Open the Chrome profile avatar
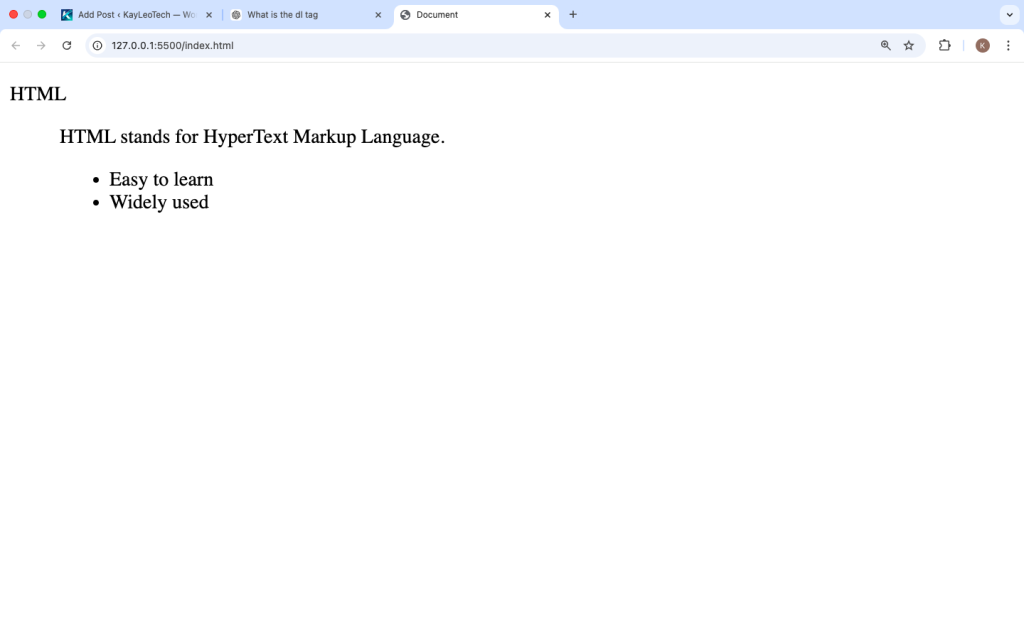The width and height of the screenshot is (1024, 640). coord(982,45)
